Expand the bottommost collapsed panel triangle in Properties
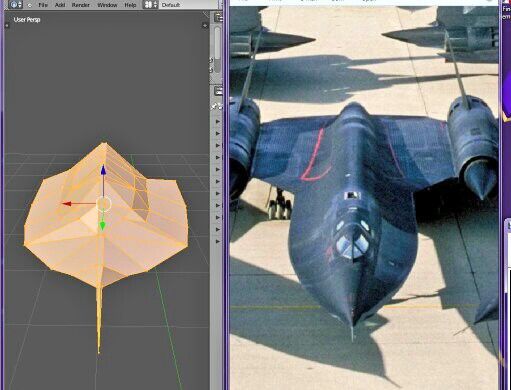This screenshot has height=390, width=511. 218,241
